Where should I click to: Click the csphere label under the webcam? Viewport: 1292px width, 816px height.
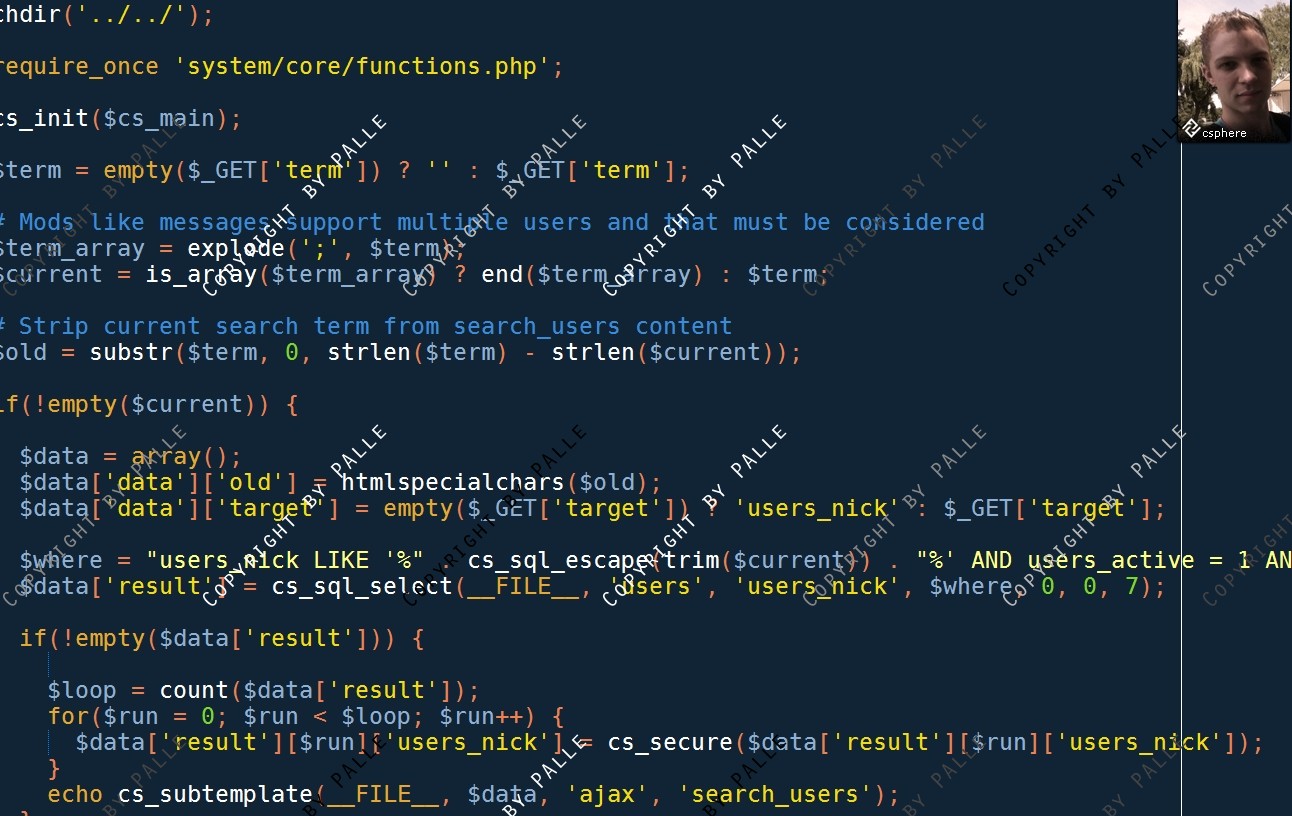[x=1224, y=133]
